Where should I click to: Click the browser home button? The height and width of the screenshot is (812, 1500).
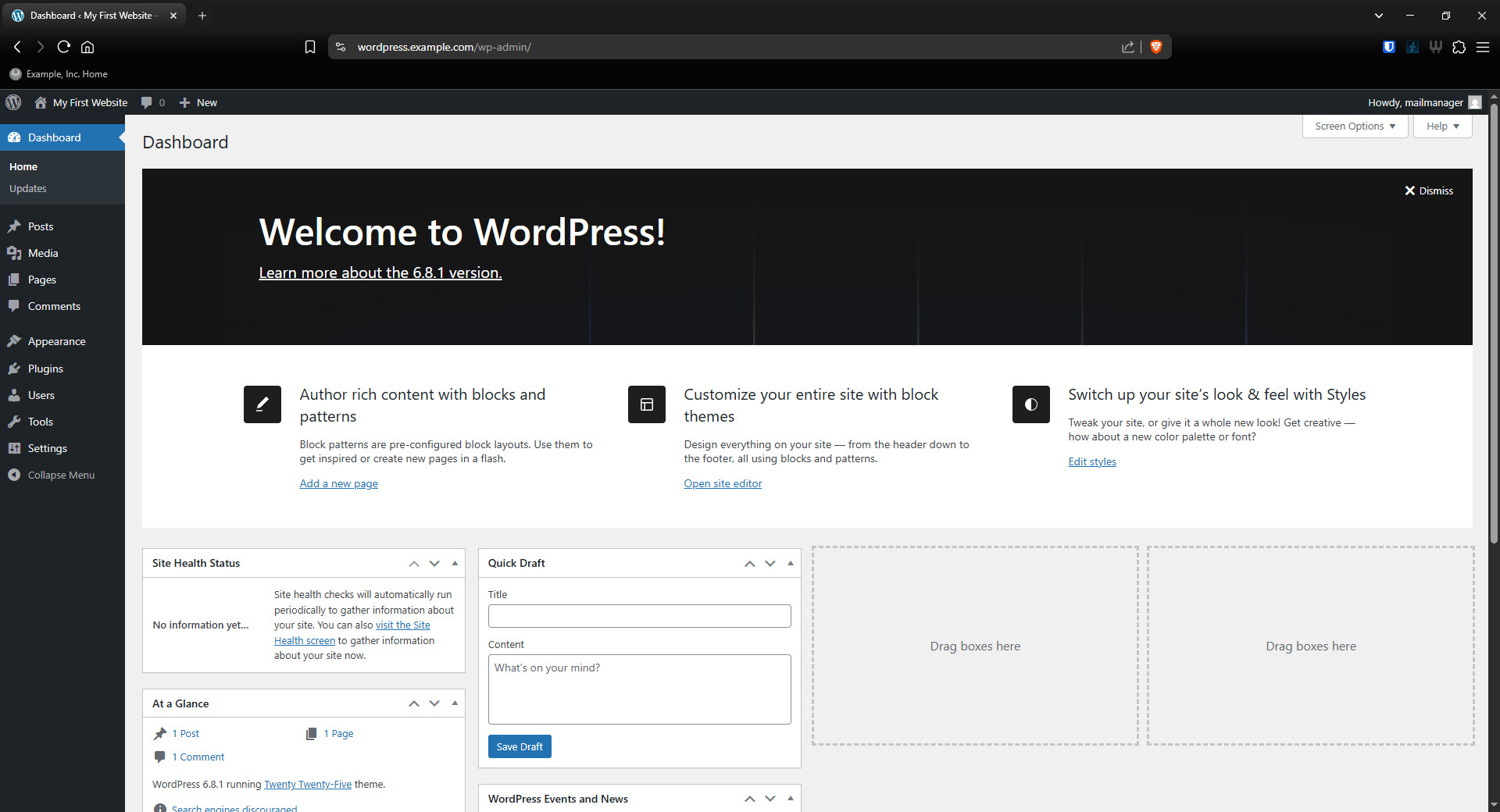click(x=87, y=47)
